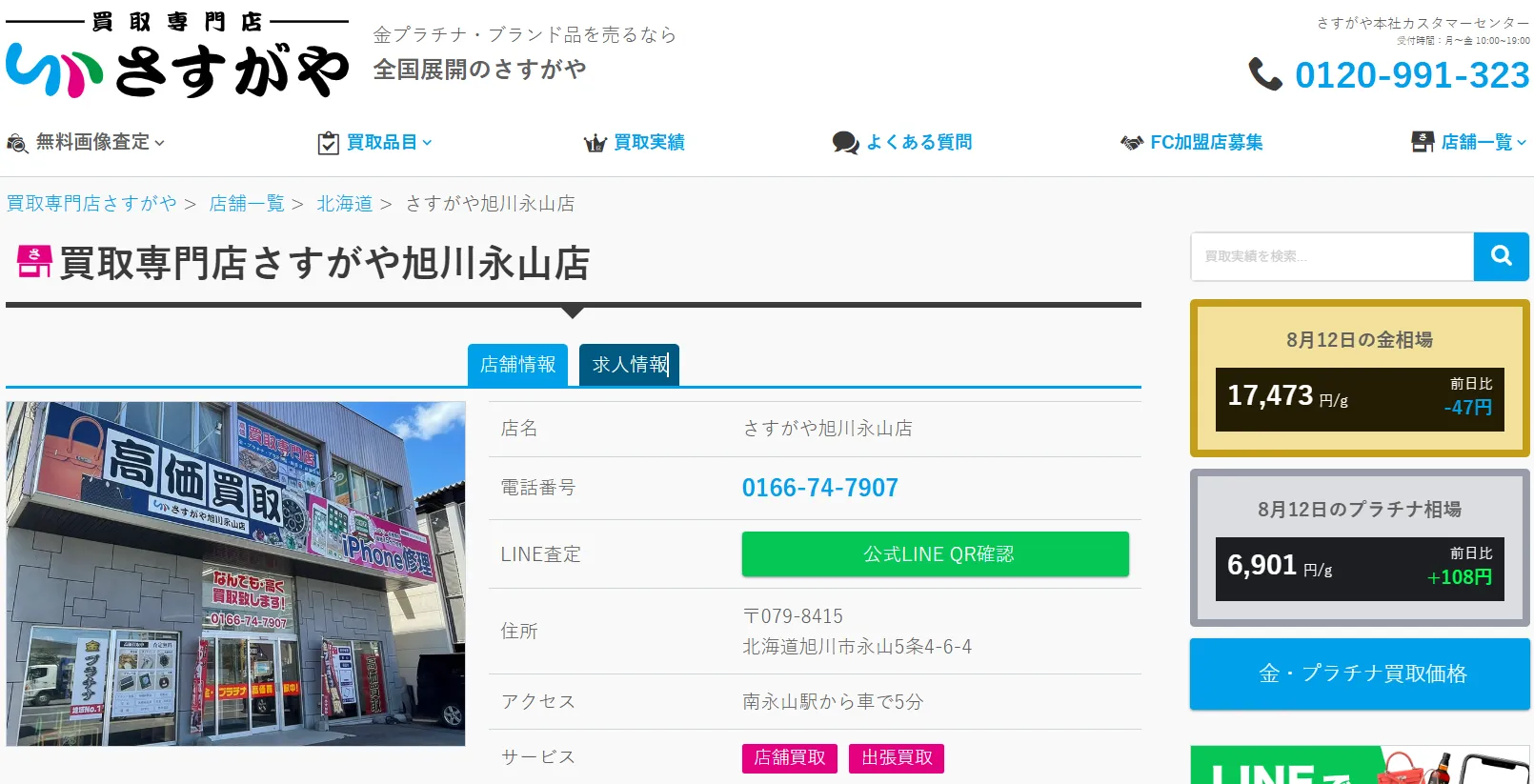Click the gold price 17,473 円/g
The image size is (1534, 784).
1287,395
